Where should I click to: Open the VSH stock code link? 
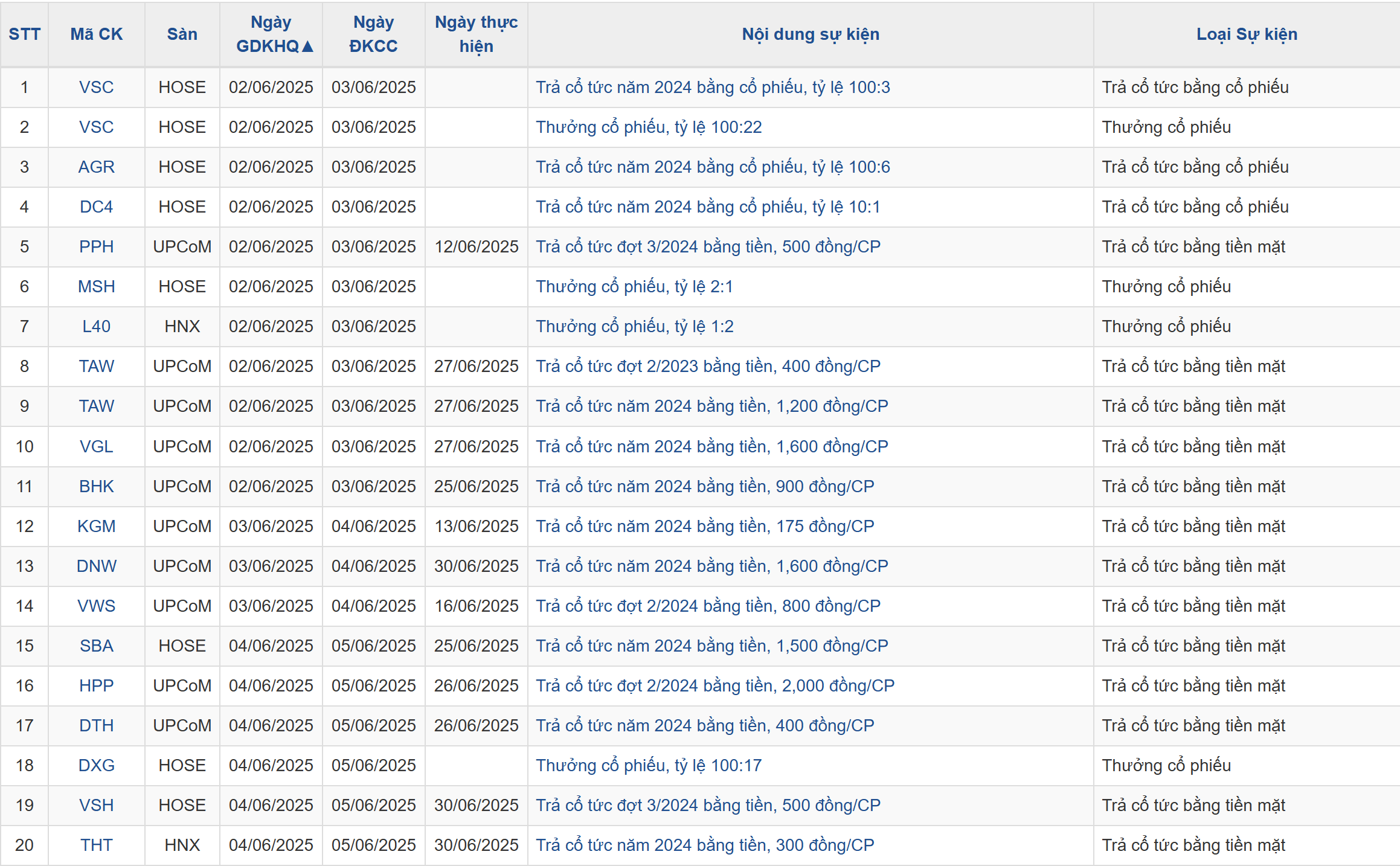pyautogui.click(x=97, y=805)
